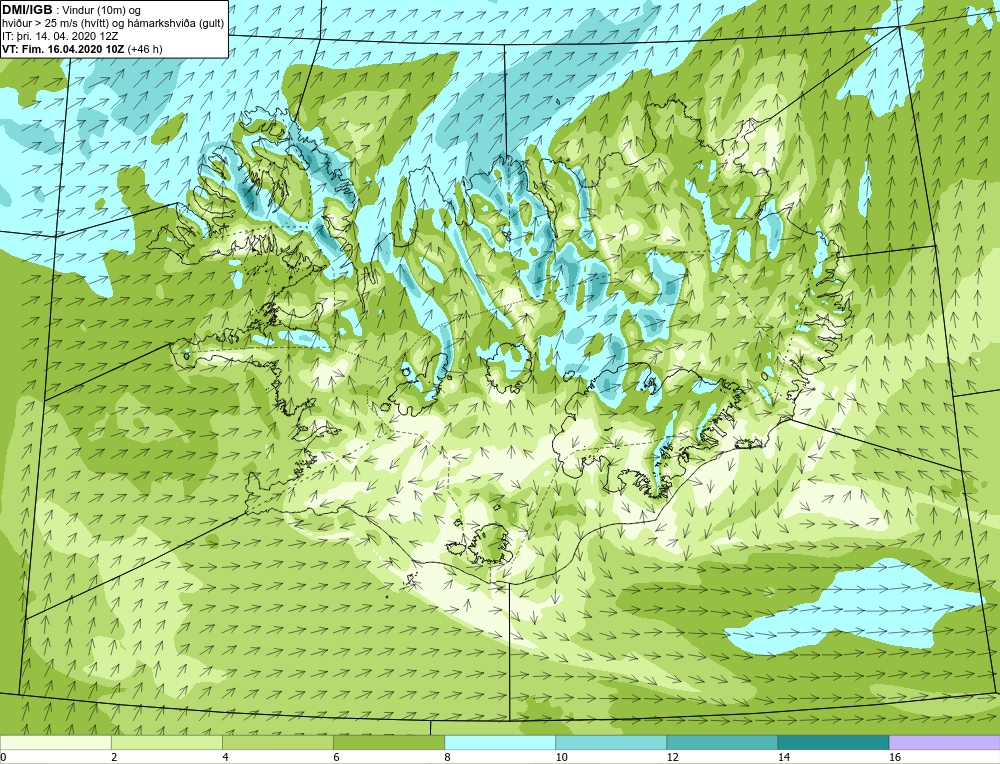1000x764 pixels.
Task: Click the scale label '16'
Action: 895,757
